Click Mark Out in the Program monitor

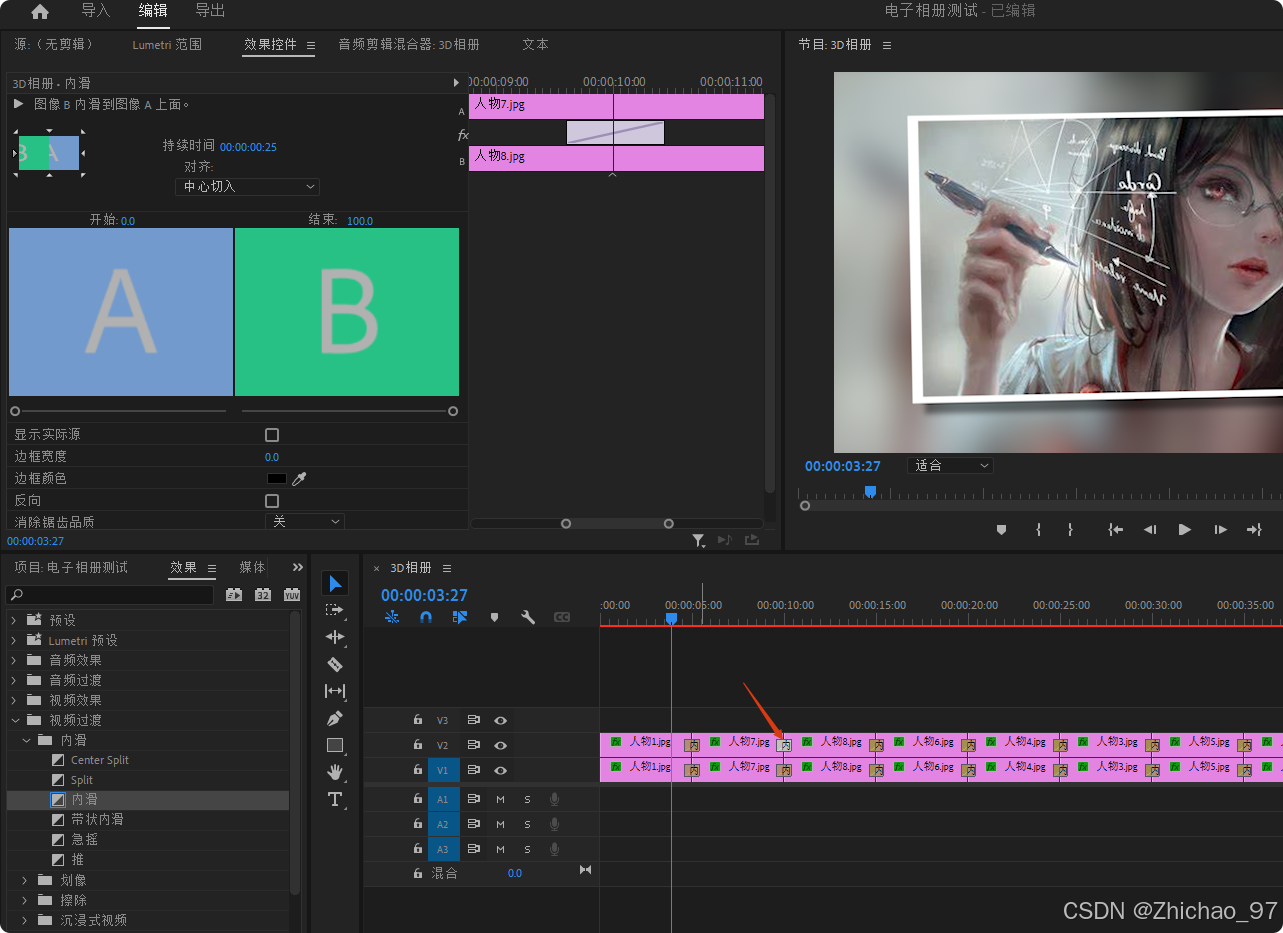(1070, 530)
